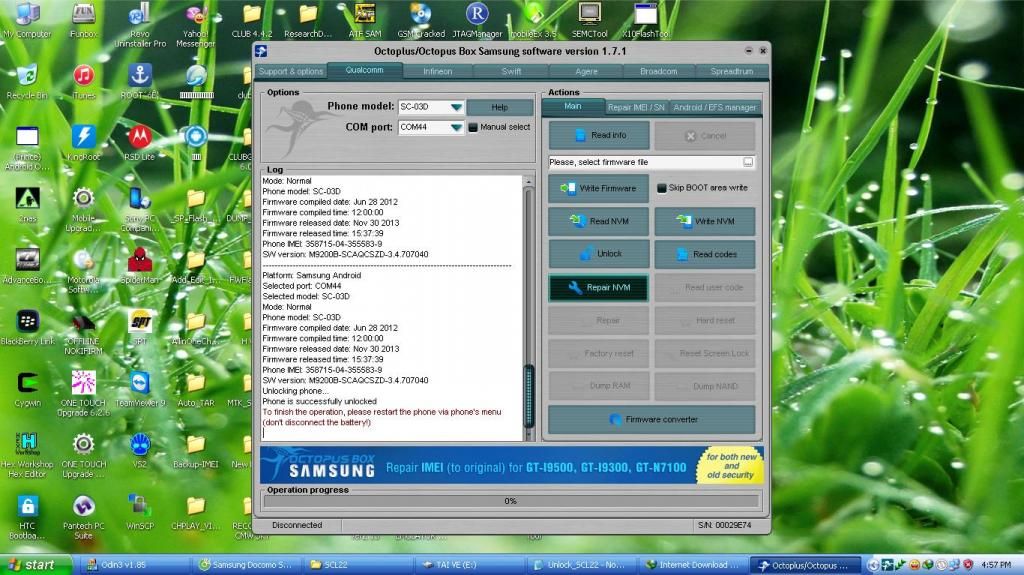
Task: Open WinSCP desktop icon
Action: click(x=140, y=512)
